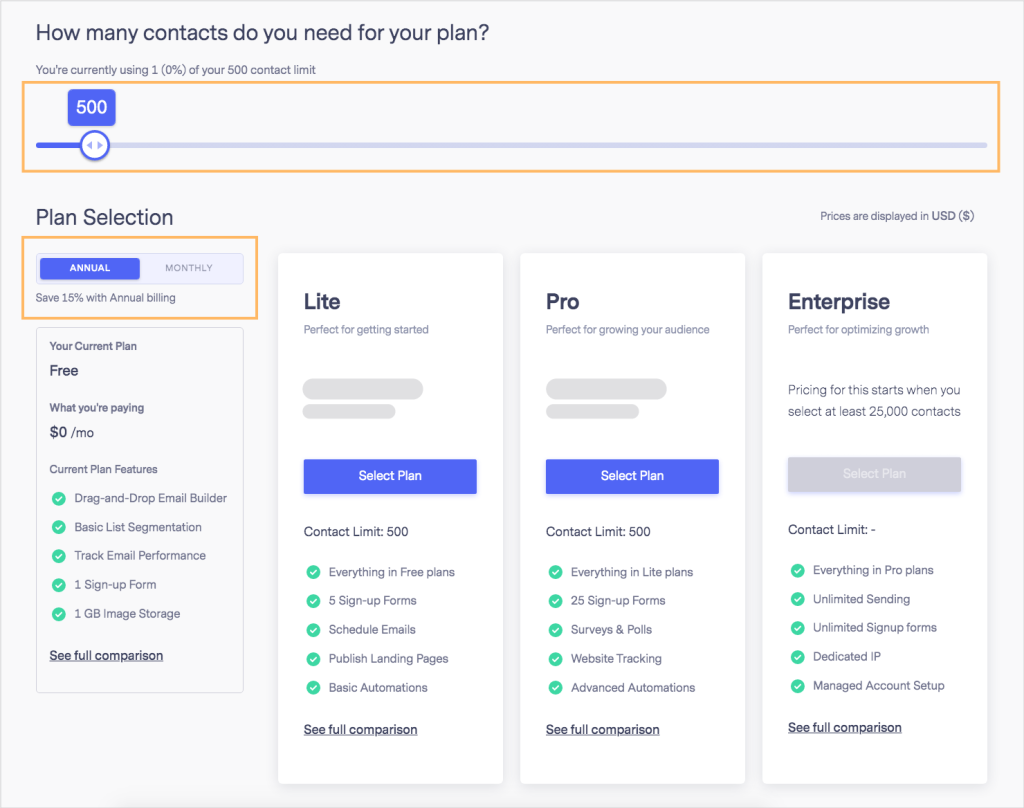Screen dimensions: 1024x808
Task: Open full comparison link in Lite card
Action: click(x=360, y=729)
